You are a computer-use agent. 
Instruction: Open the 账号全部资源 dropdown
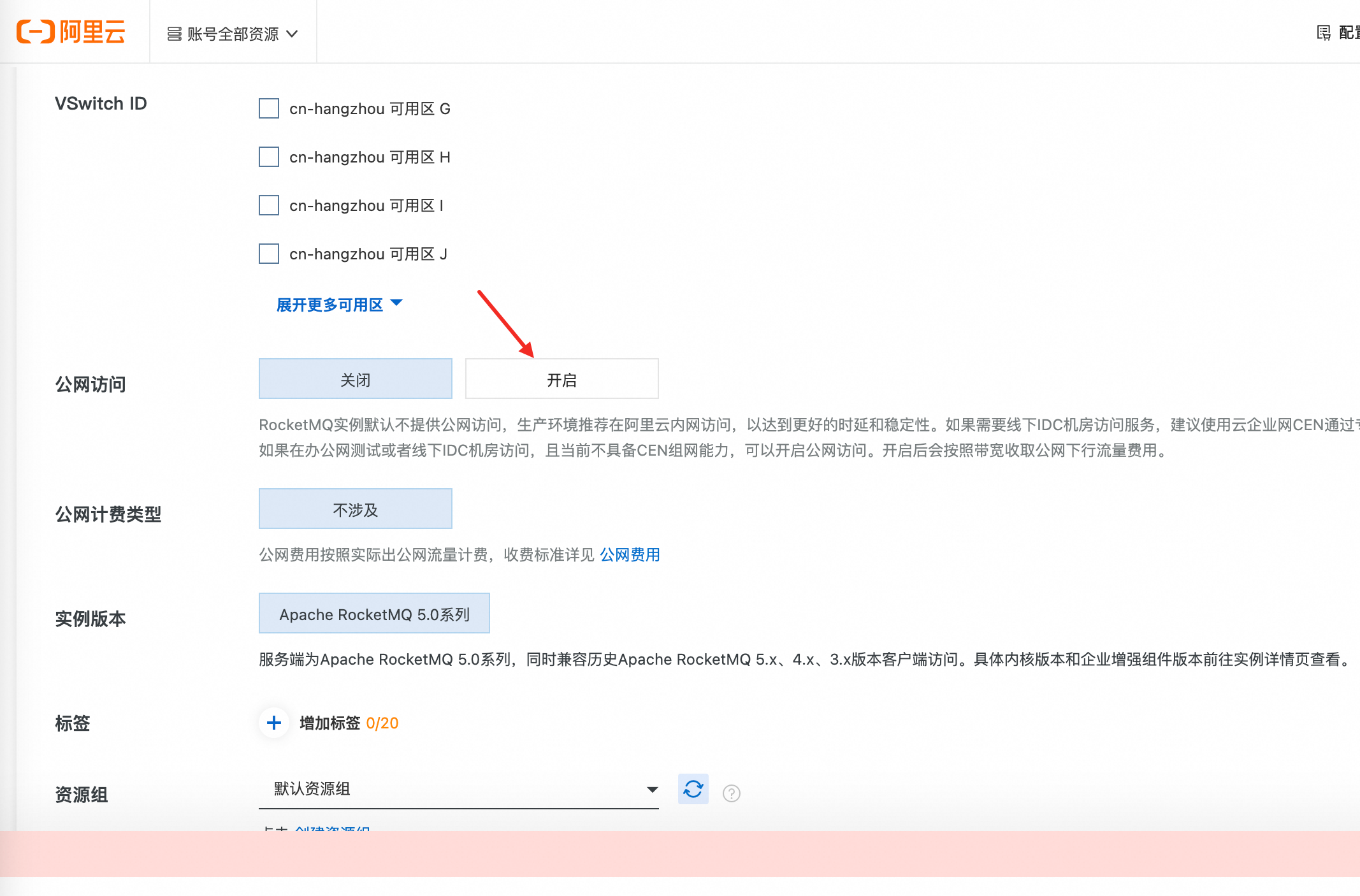tap(233, 34)
